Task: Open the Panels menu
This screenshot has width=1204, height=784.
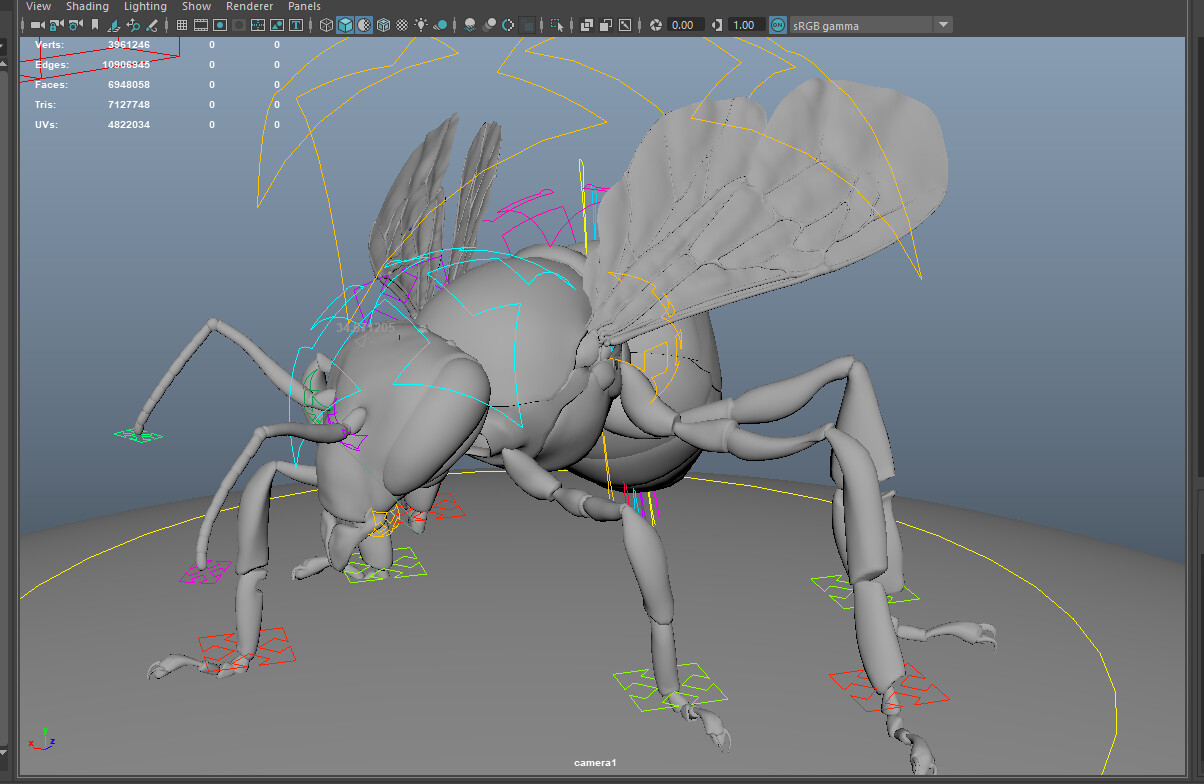Action: pos(304,6)
